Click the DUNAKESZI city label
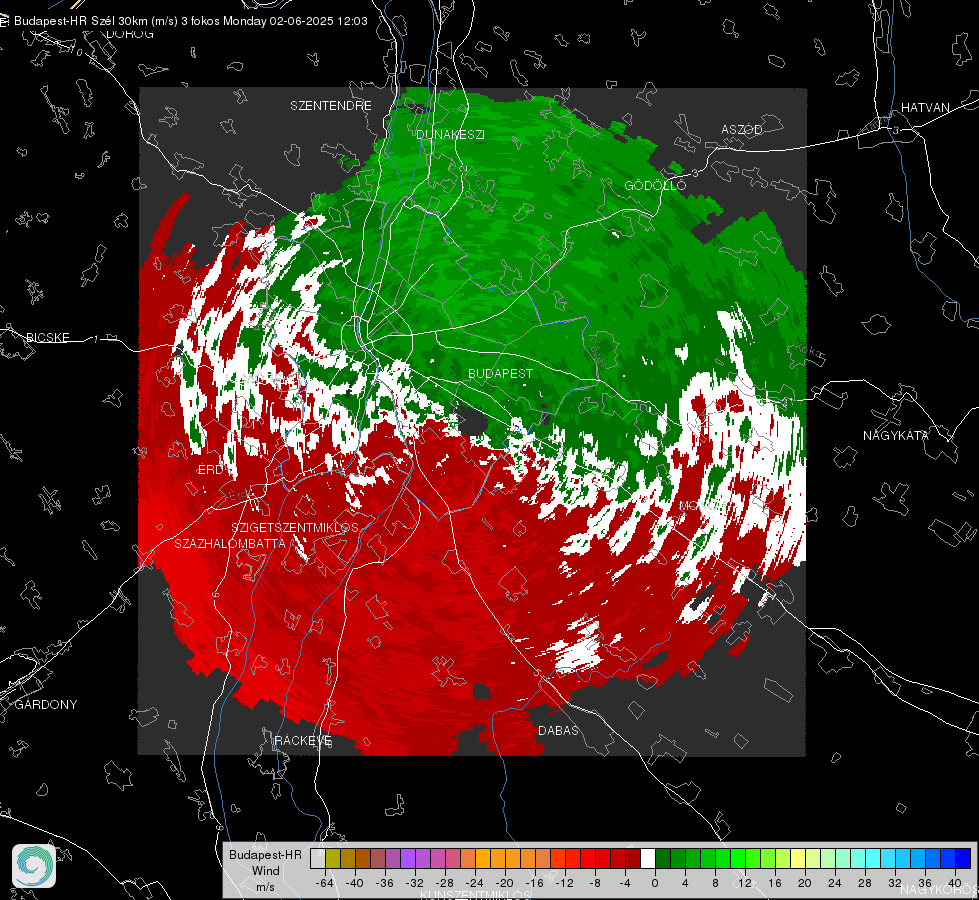Screen dimensions: 979x900 coord(450,134)
